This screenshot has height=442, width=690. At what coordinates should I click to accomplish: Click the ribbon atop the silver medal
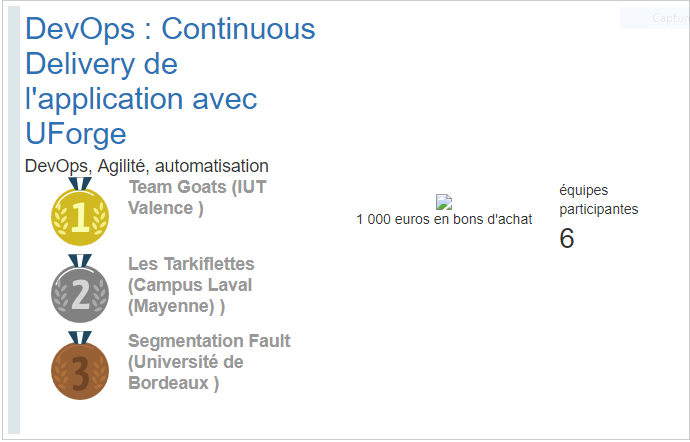pos(80,261)
